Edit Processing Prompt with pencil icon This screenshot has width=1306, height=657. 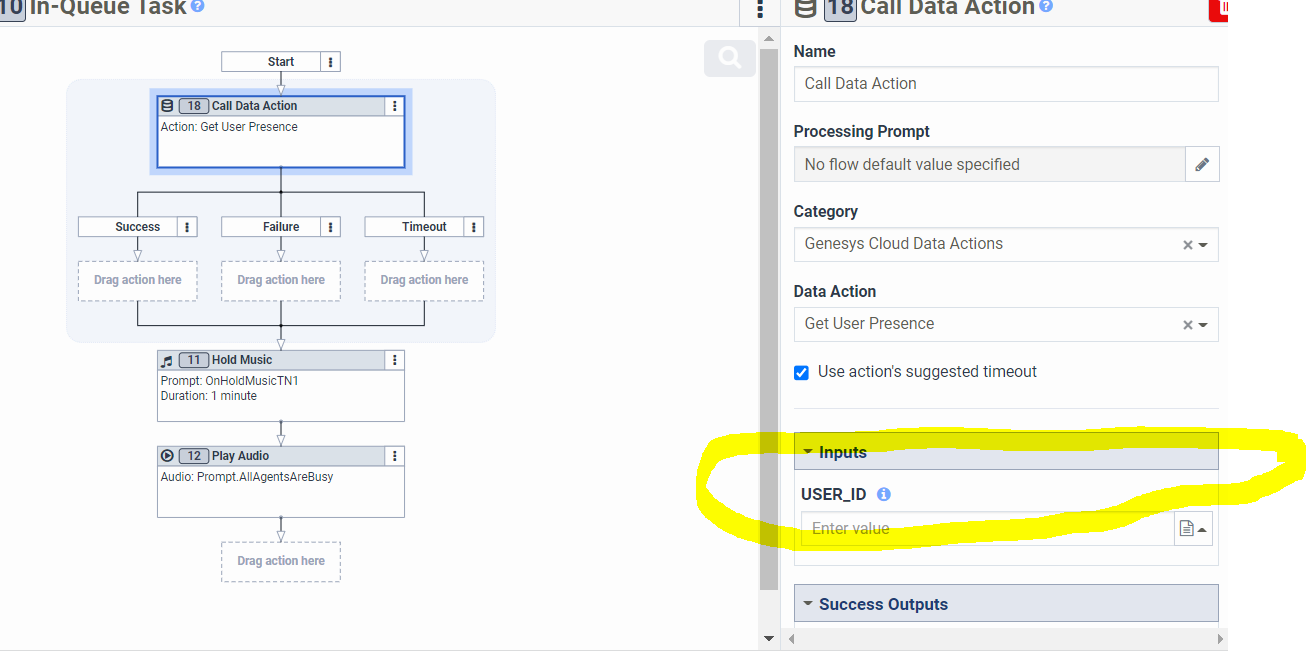pos(1202,164)
